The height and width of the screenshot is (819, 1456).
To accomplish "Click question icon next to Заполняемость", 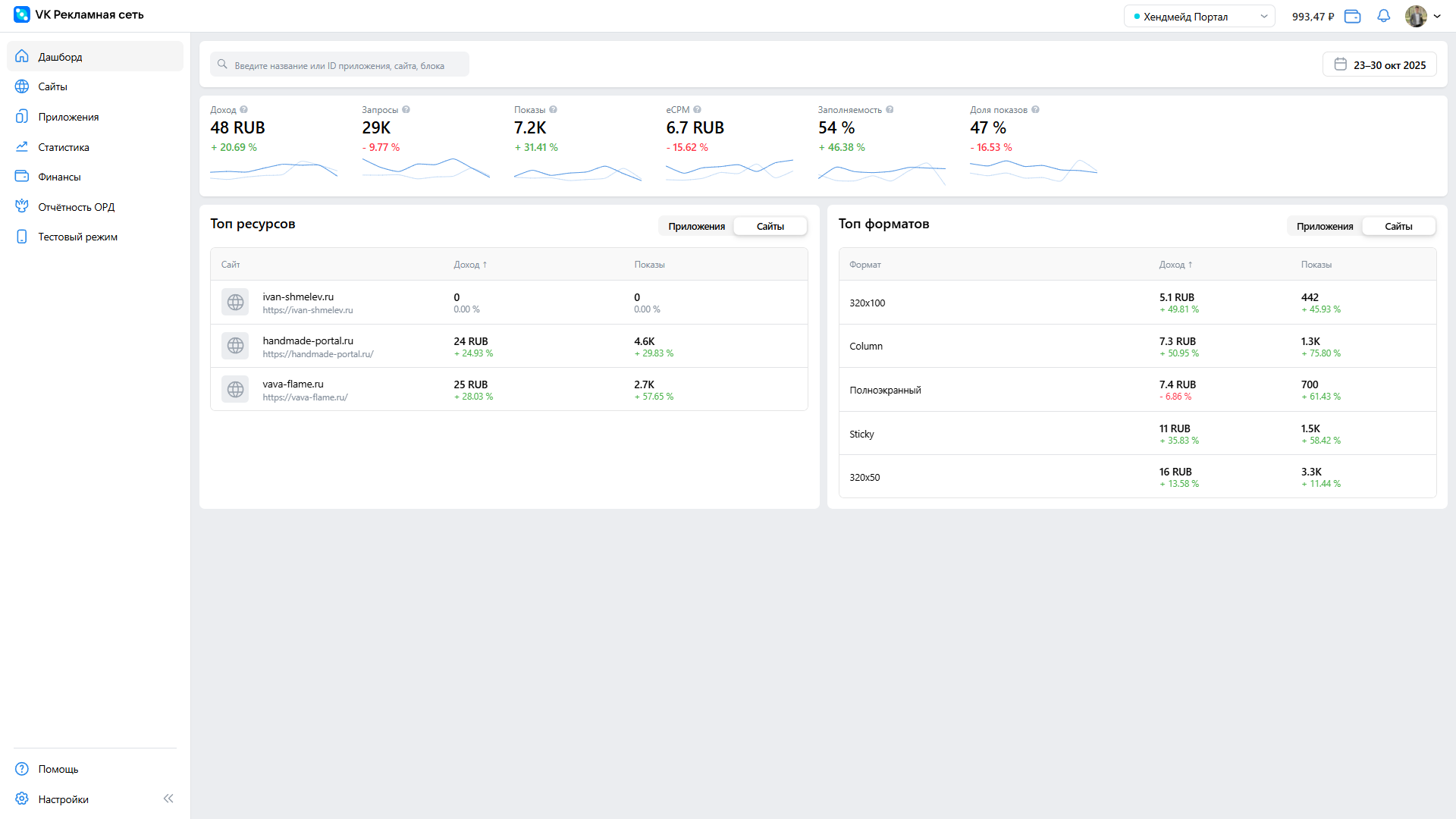I will (x=890, y=110).
